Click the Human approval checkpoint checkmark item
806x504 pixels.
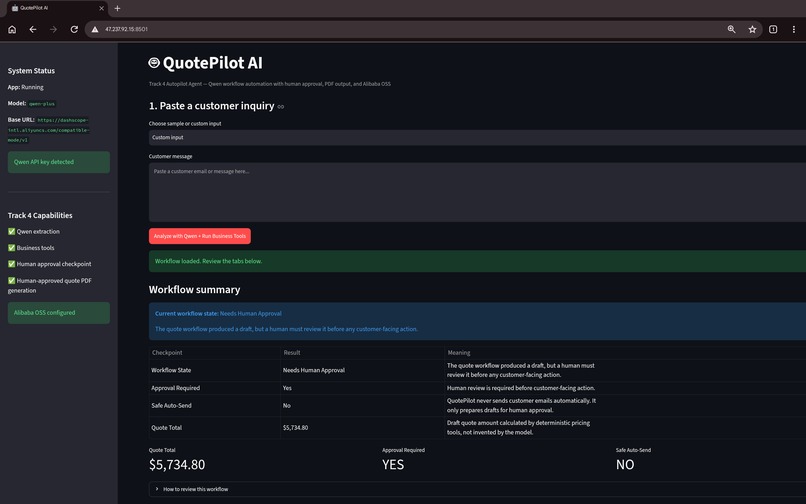click(49, 264)
